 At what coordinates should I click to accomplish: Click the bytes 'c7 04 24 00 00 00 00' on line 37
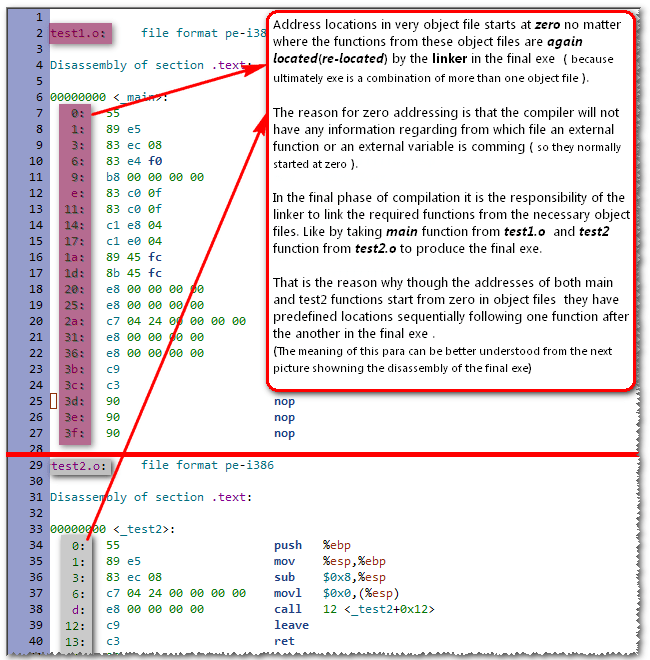click(176, 593)
